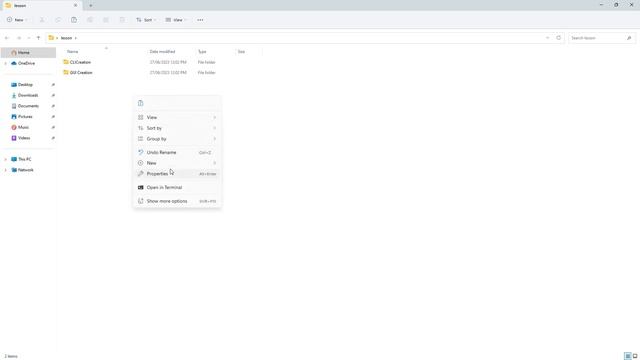Open the See more ellipsis menu

tap(200, 20)
